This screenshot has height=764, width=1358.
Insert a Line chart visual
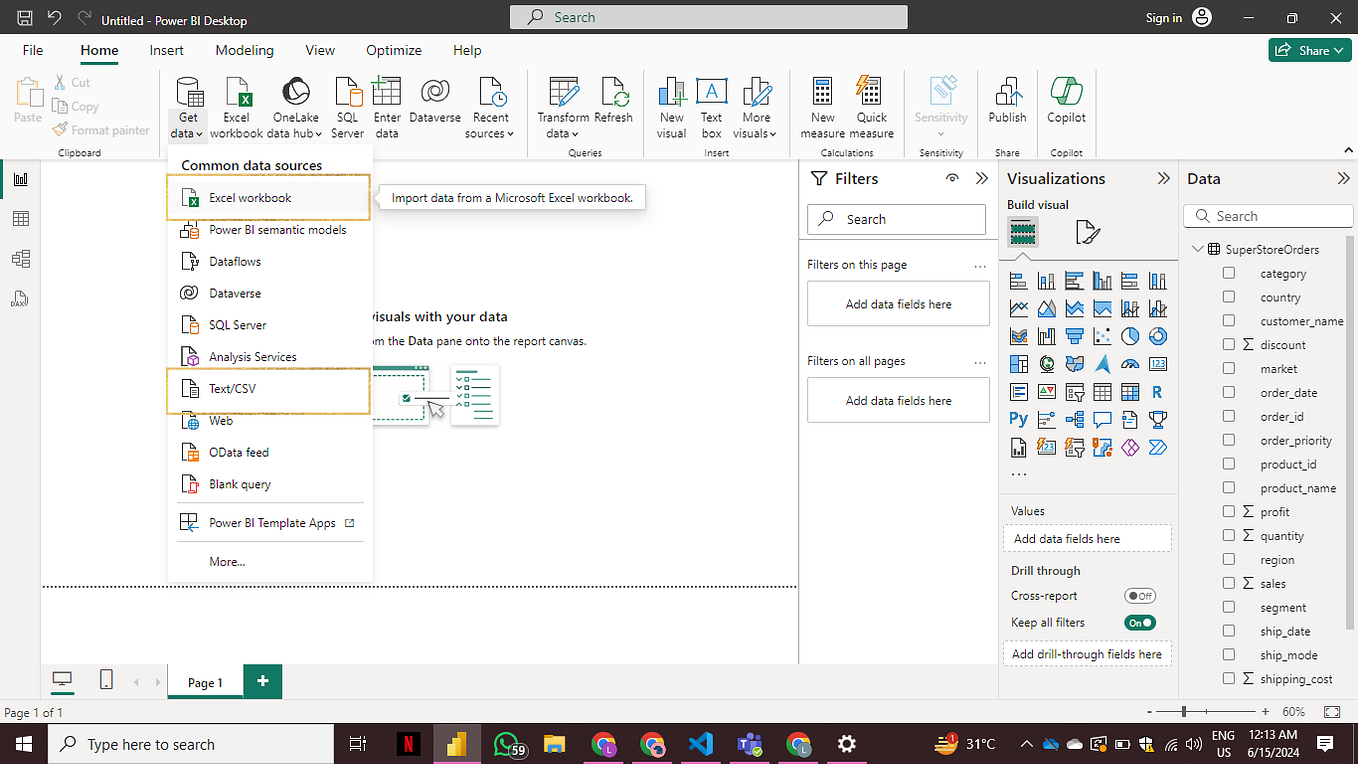click(1018, 308)
